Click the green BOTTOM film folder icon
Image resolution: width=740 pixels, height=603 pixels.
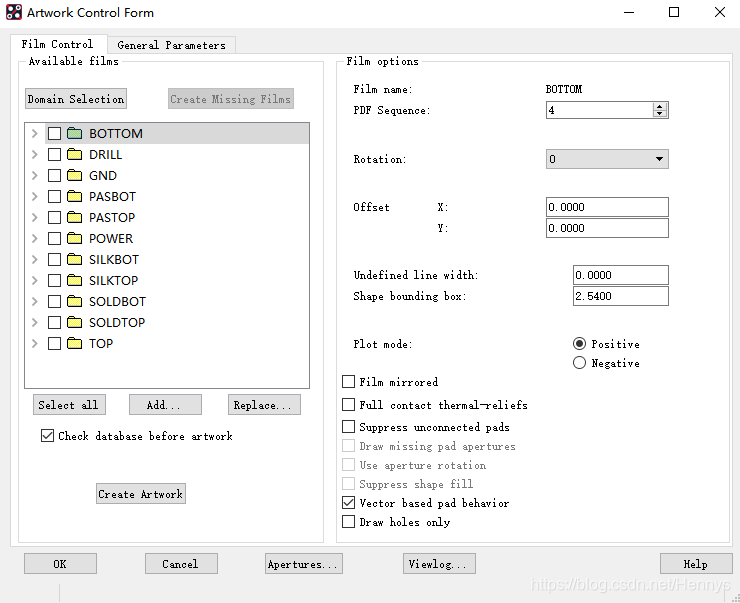pos(74,133)
